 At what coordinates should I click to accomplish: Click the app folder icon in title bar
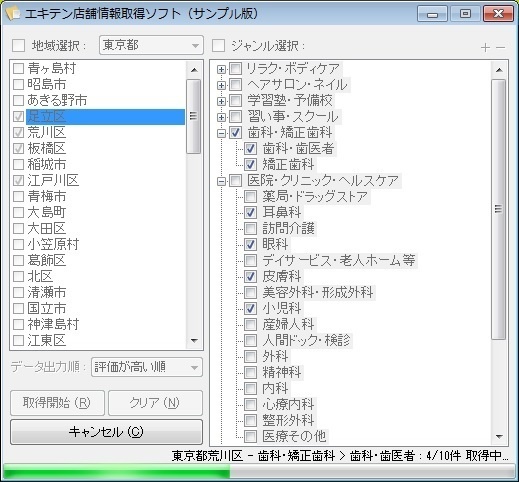(x=13, y=13)
